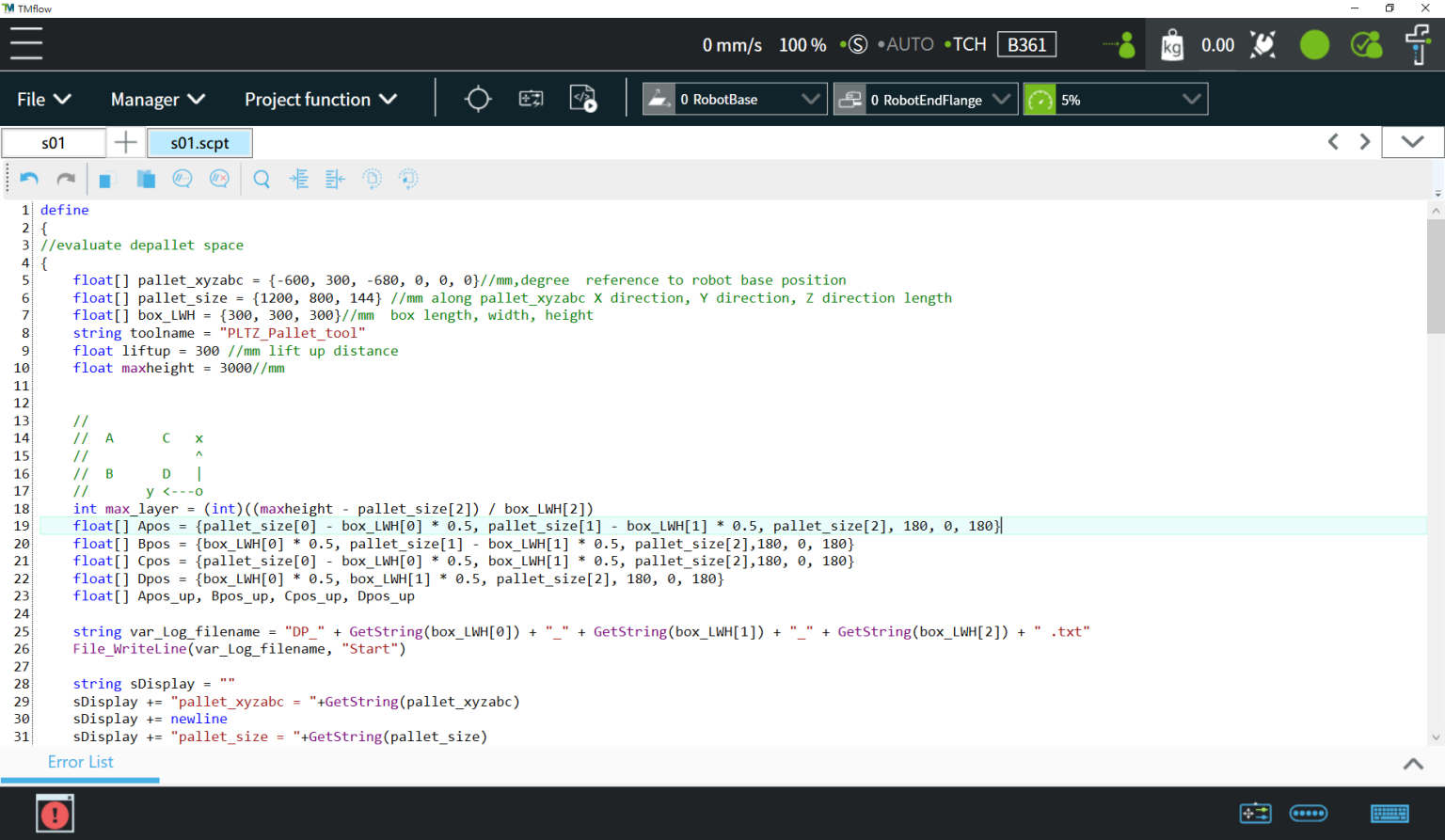Redo the script edit
The height and width of the screenshot is (840, 1445).
(65, 179)
